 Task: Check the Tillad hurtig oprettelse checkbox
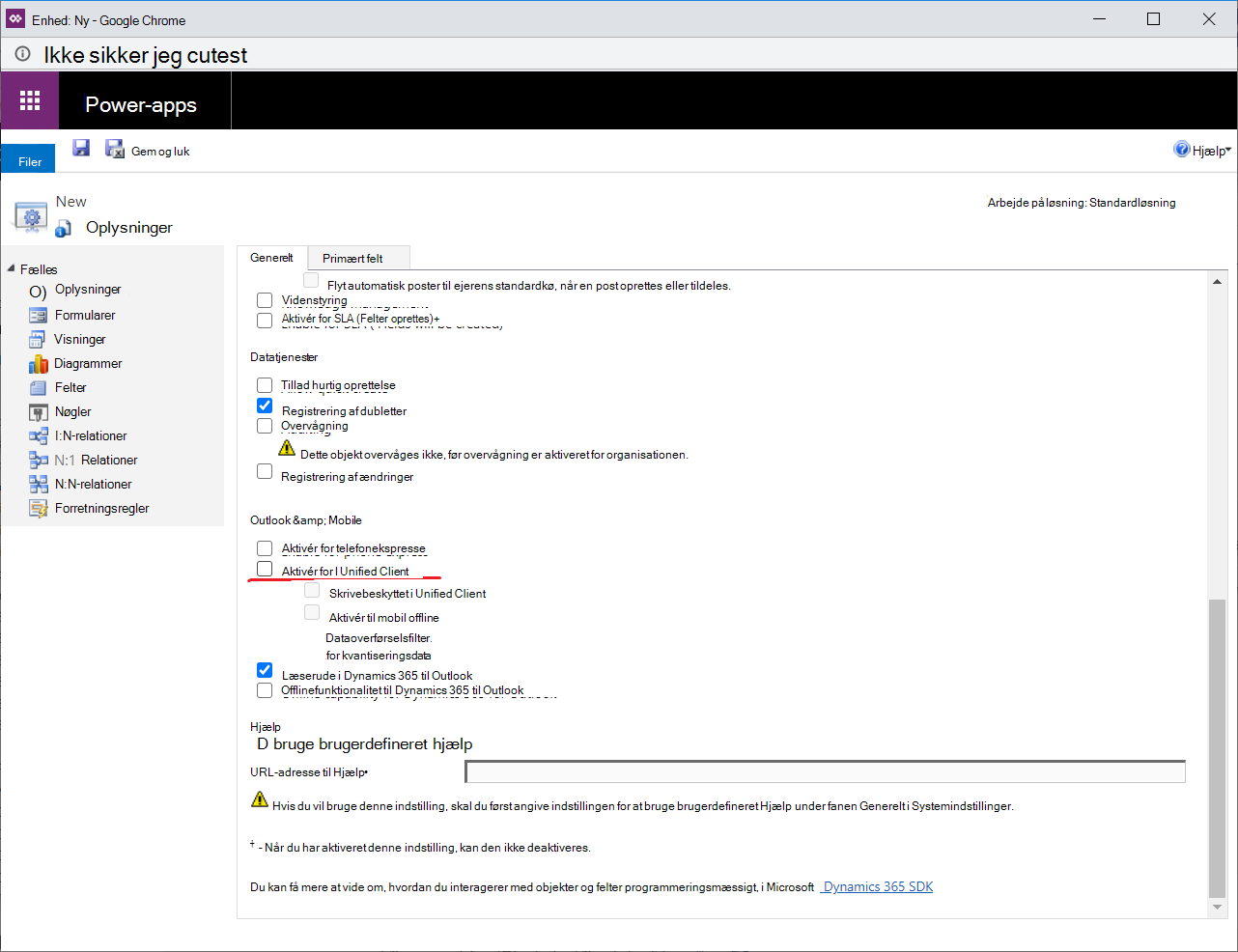pos(265,384)
